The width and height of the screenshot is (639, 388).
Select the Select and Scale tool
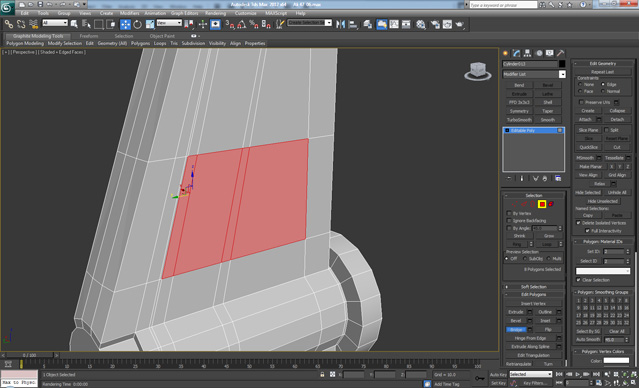150,24
